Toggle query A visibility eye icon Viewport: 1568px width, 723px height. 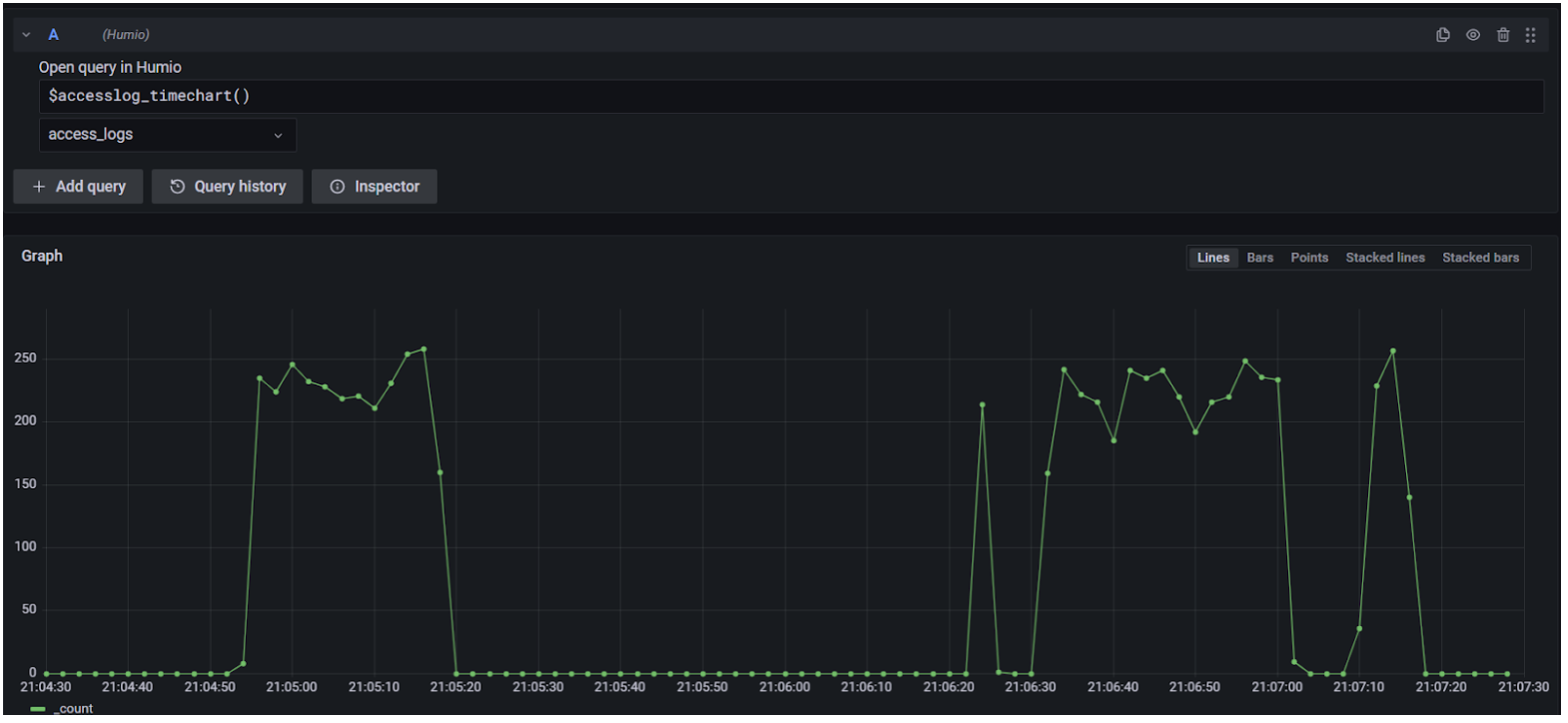point(1472,35)
